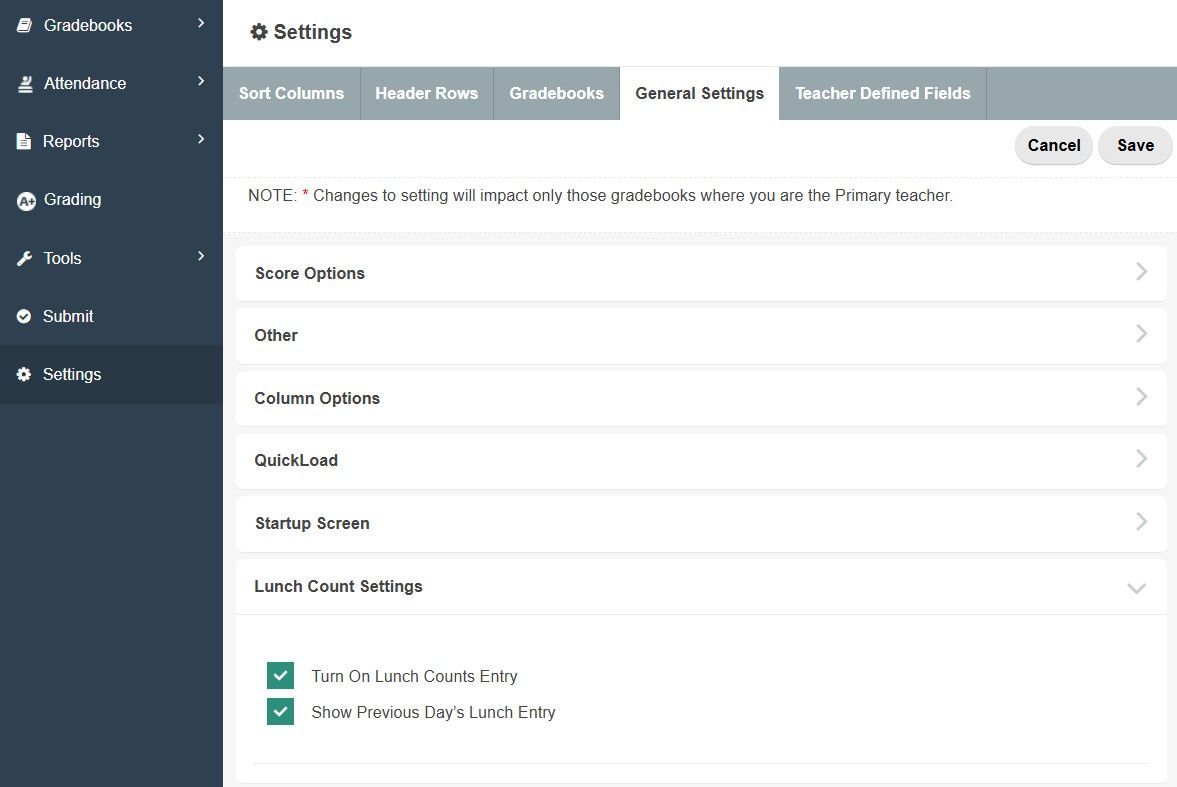
Task: Click the Attendance icon in sidebar
Action: coord(25,84)
